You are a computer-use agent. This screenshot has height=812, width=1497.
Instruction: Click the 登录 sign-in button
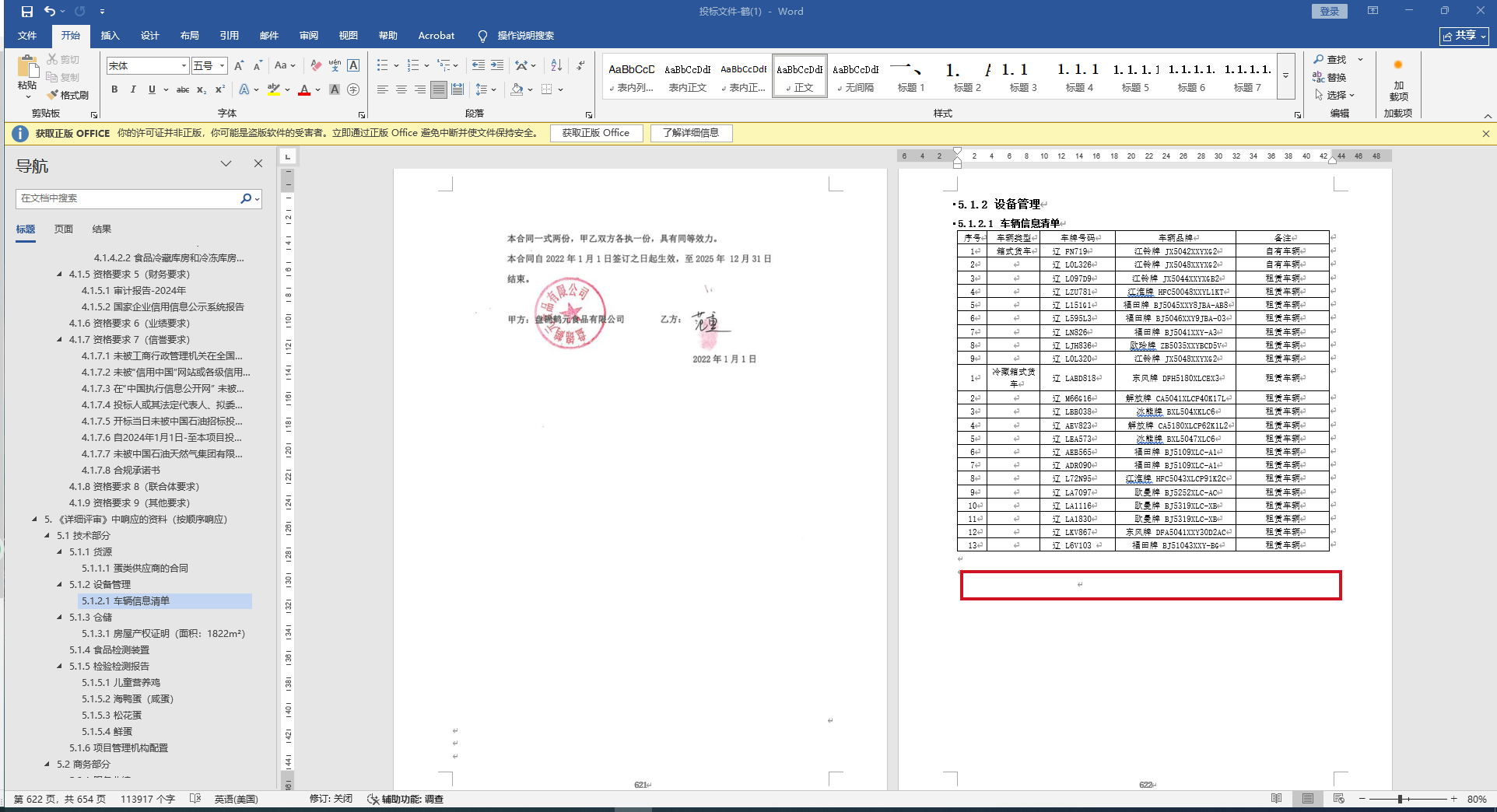coord(1330,12)
